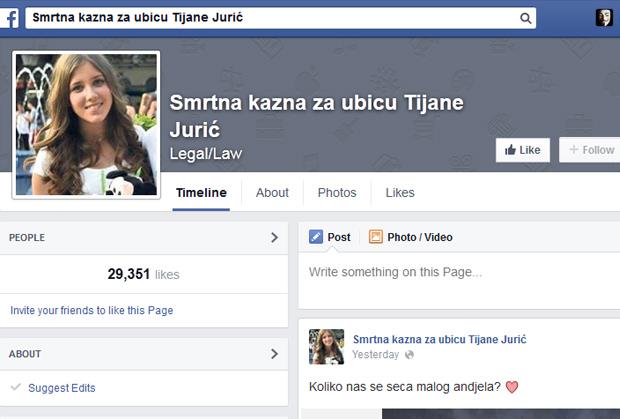This screenshot has width=620, height=419.
Task: Open the Likes tab
Action: pyautogui.click(x=400, y=193)
